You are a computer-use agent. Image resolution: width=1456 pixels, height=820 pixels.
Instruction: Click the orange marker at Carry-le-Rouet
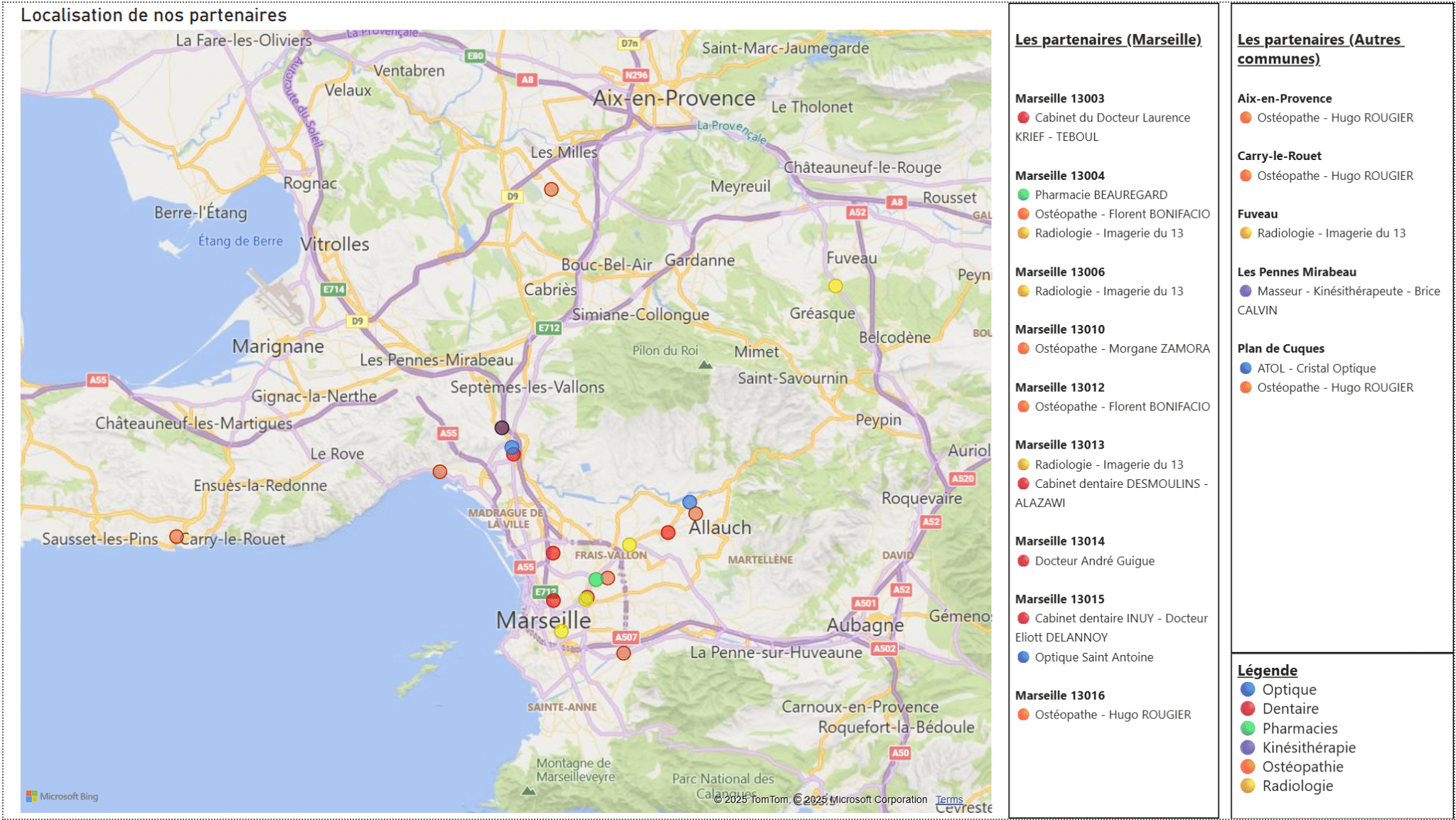click(176, 536)
